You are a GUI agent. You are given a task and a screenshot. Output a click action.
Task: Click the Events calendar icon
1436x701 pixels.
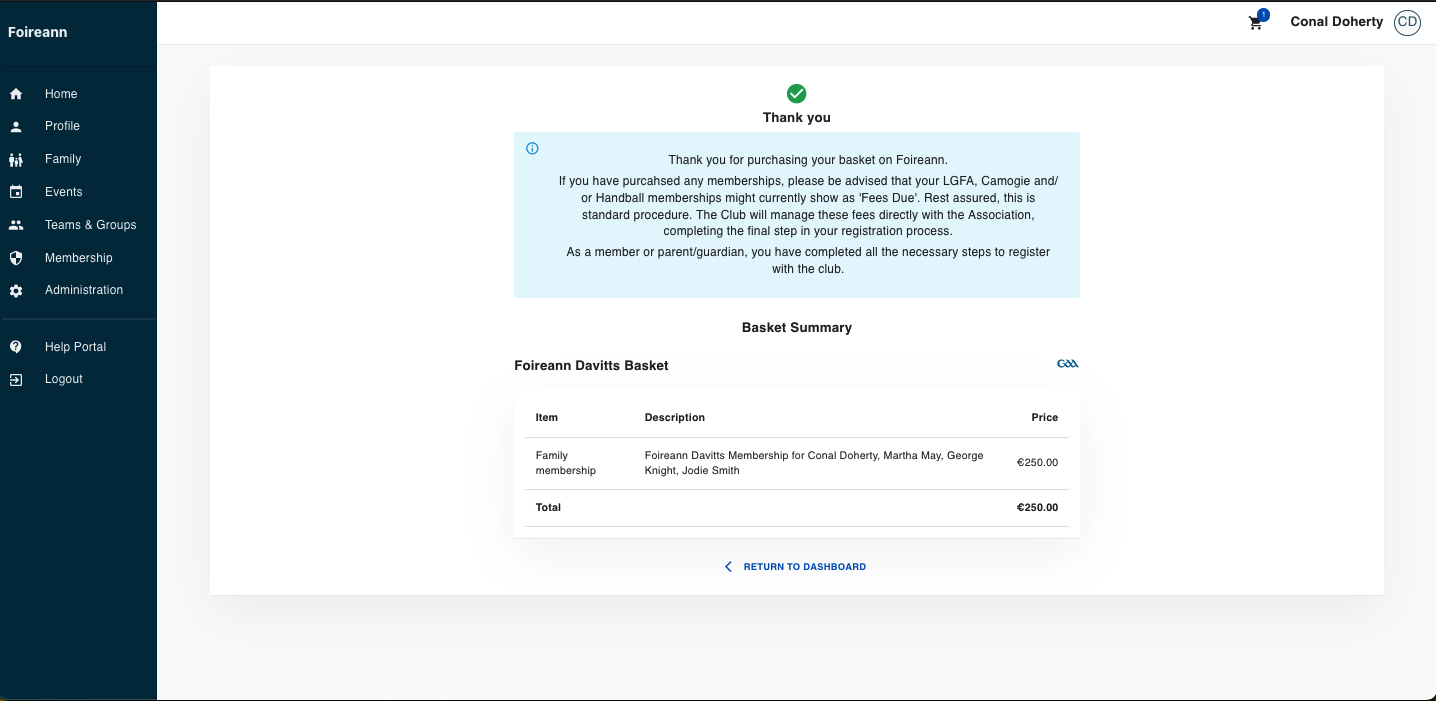click(16, 192)
